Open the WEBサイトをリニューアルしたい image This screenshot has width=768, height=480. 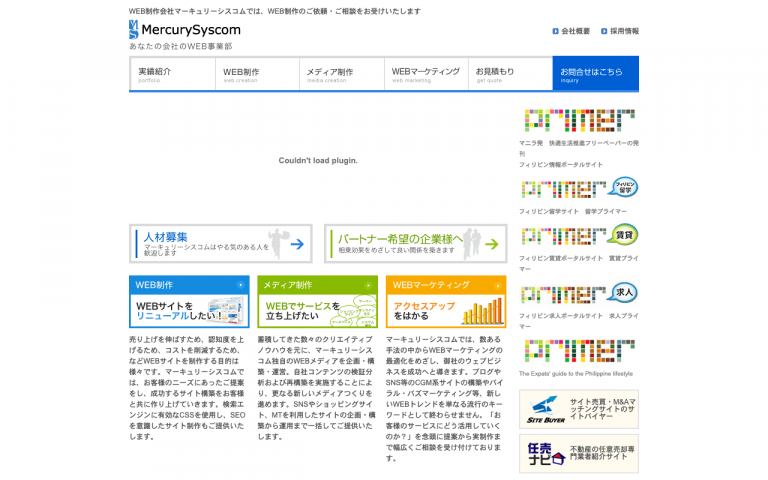click(189, 311)
